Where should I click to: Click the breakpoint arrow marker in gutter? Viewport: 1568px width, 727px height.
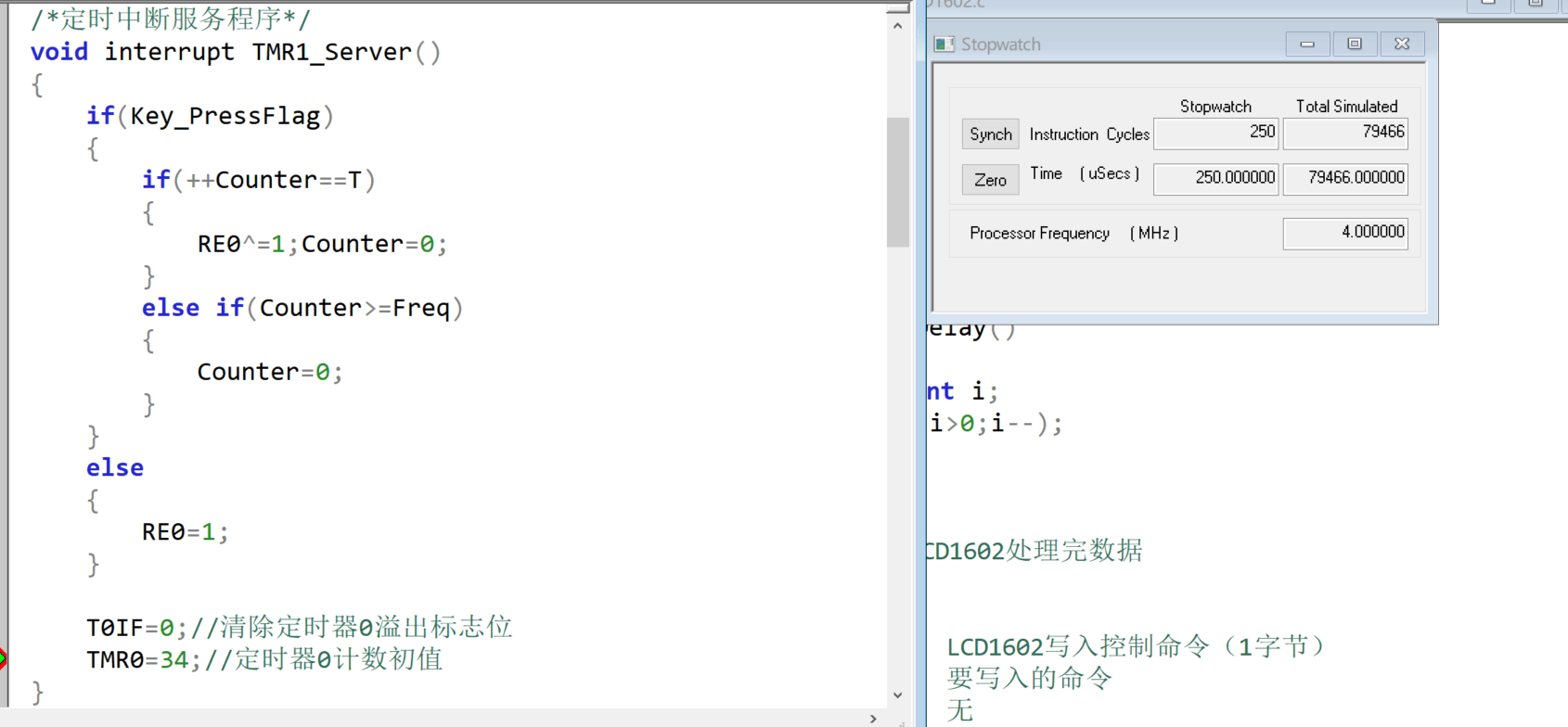(3, 658)
